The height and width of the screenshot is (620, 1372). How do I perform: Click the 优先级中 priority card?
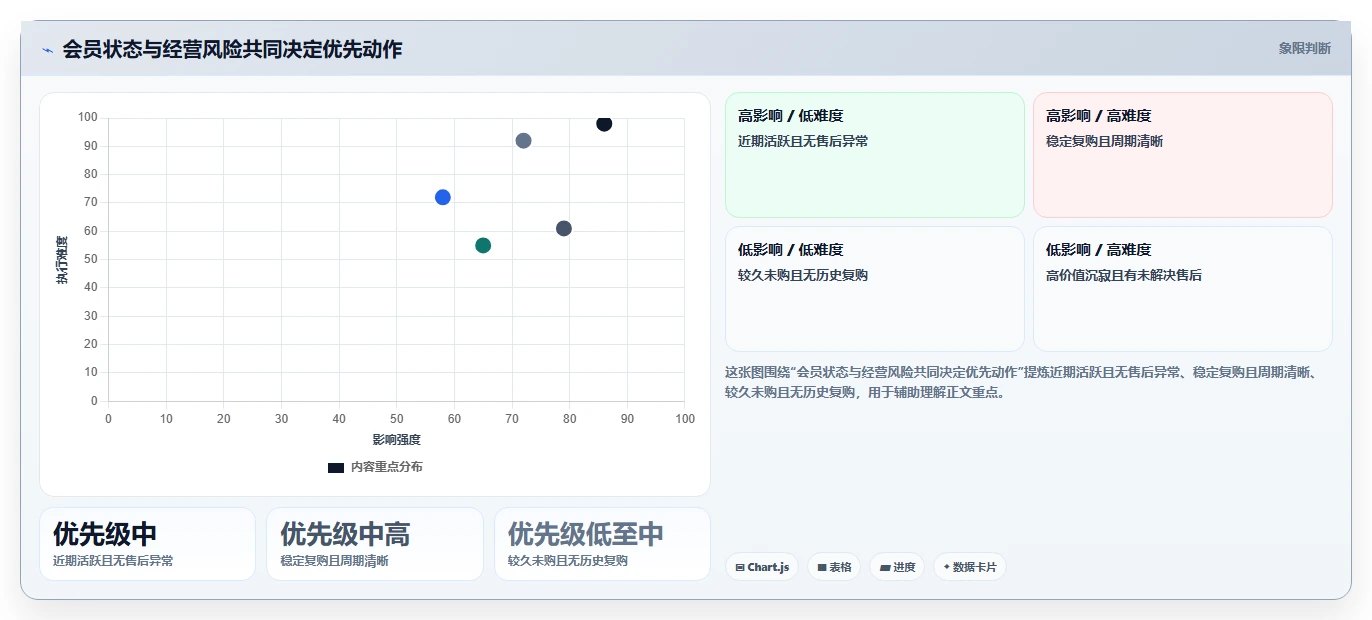(148, 544)
